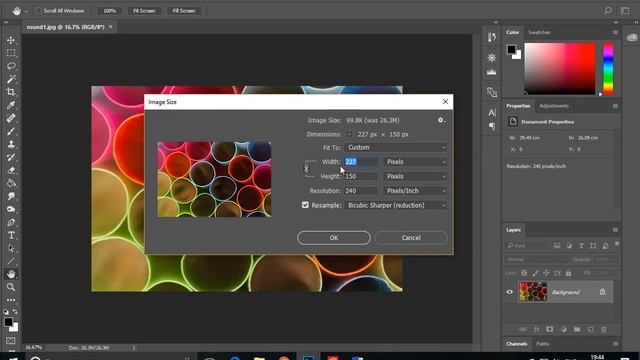This screenshot has height=360, width=640.
Task: Click the hue spectrum strip
Action: (608, 69)
